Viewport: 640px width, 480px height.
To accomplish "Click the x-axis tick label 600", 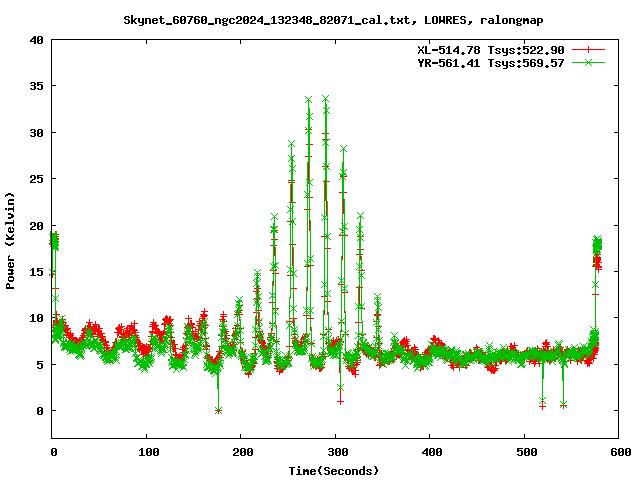I will point(621,452).
